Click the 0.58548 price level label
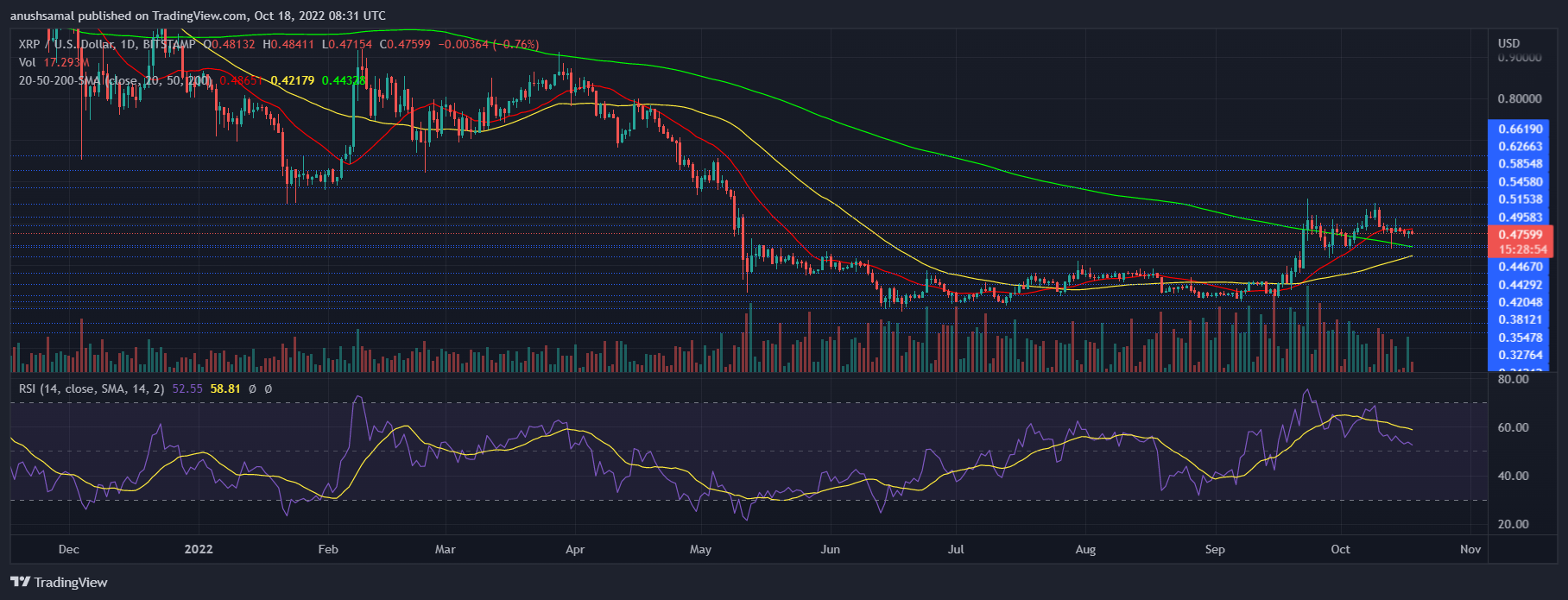The height and width of the screenshot is (600, 1568). coord(1520,164)
